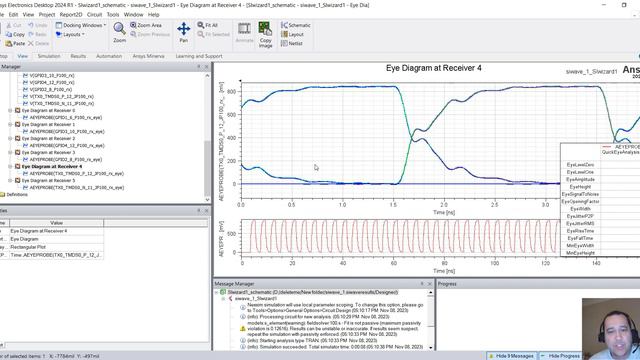640x360 pixels.
Task: Switch to Learning and Support tab
Action: pyautogui.click(x=199, y=56)
